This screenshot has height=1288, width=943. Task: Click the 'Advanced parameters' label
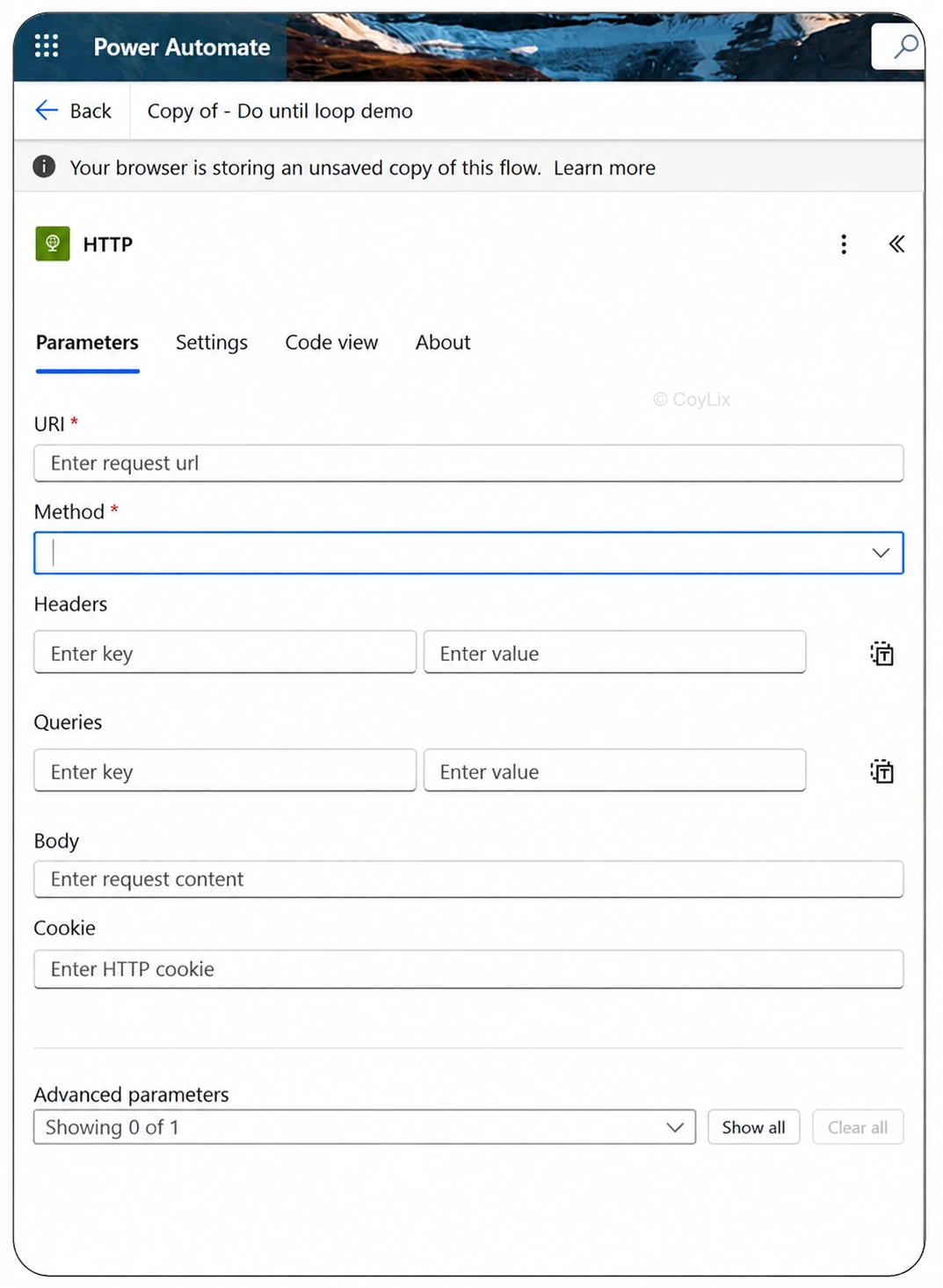pyautogui.click(x=131, y=1095)
